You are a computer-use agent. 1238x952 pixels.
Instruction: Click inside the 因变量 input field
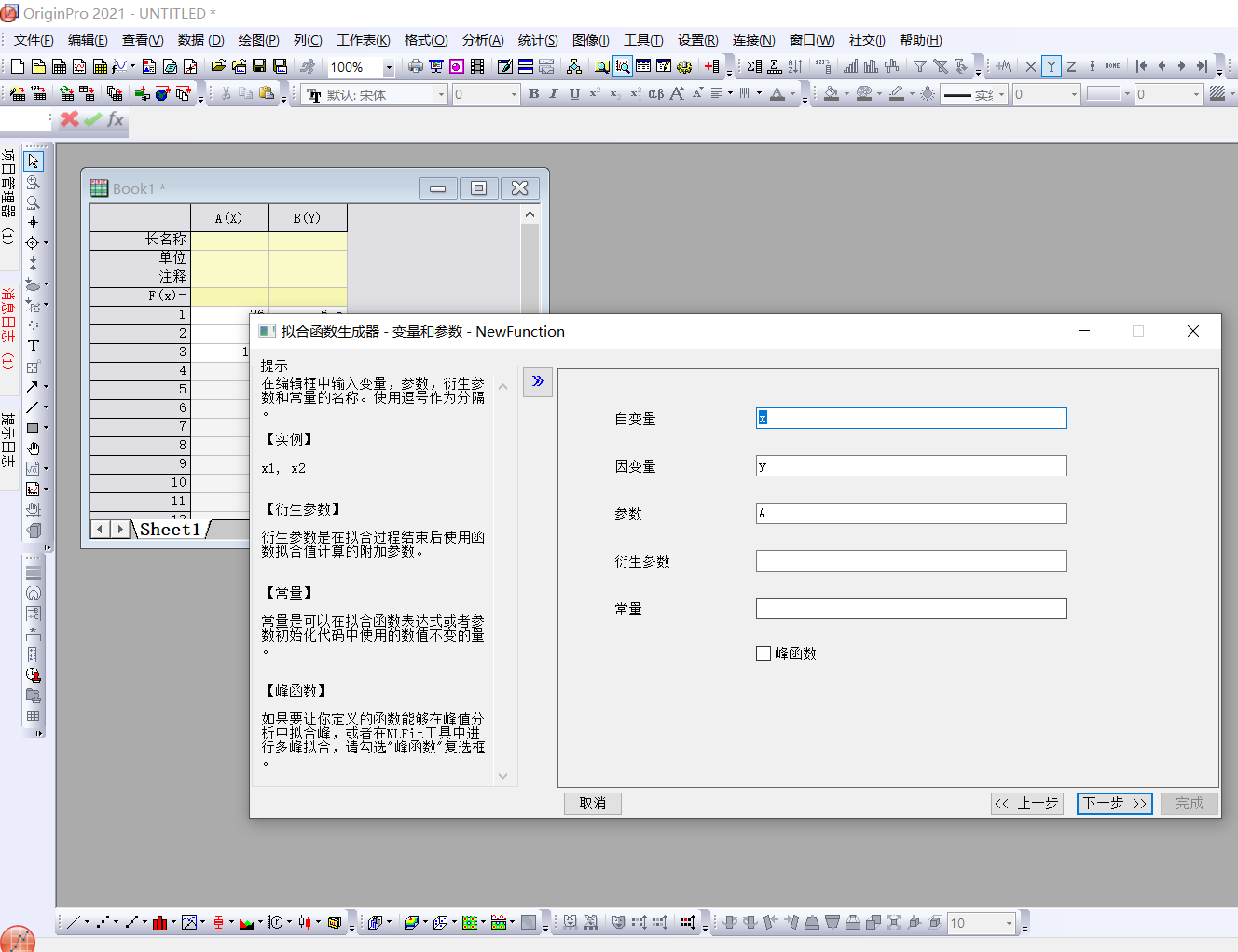click(911, 465)
